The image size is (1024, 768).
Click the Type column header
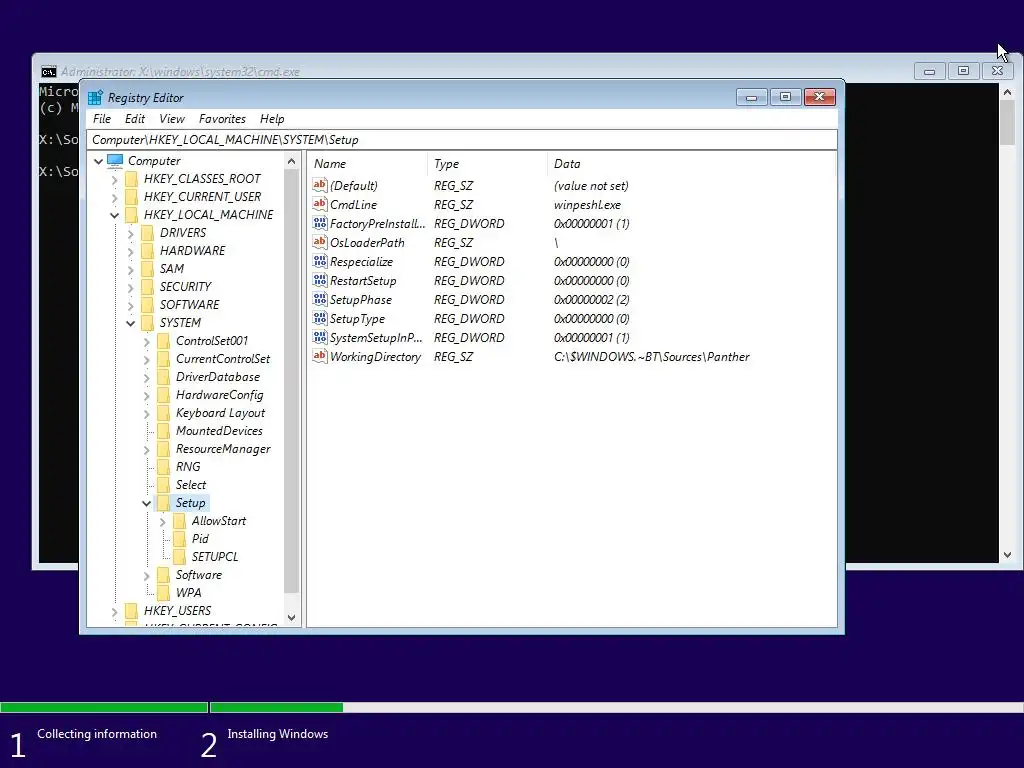click(487, 164)
